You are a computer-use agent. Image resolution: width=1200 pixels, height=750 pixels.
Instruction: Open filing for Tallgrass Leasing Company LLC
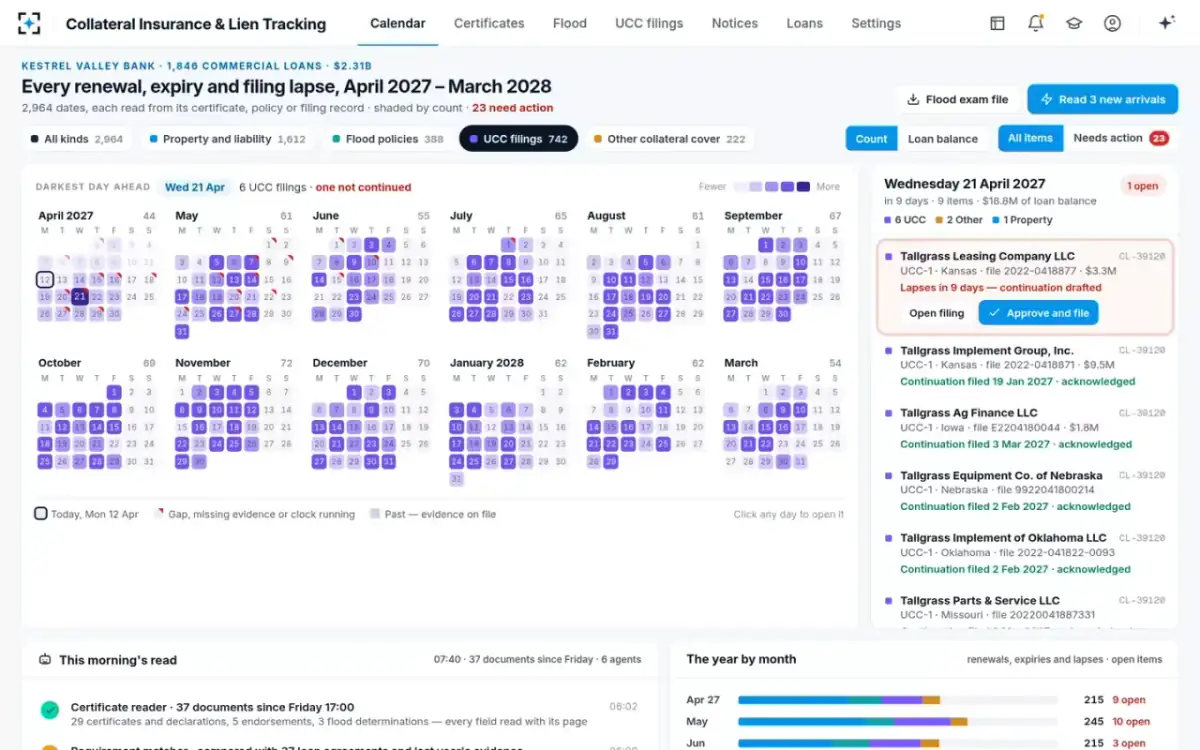click(937, 313)
